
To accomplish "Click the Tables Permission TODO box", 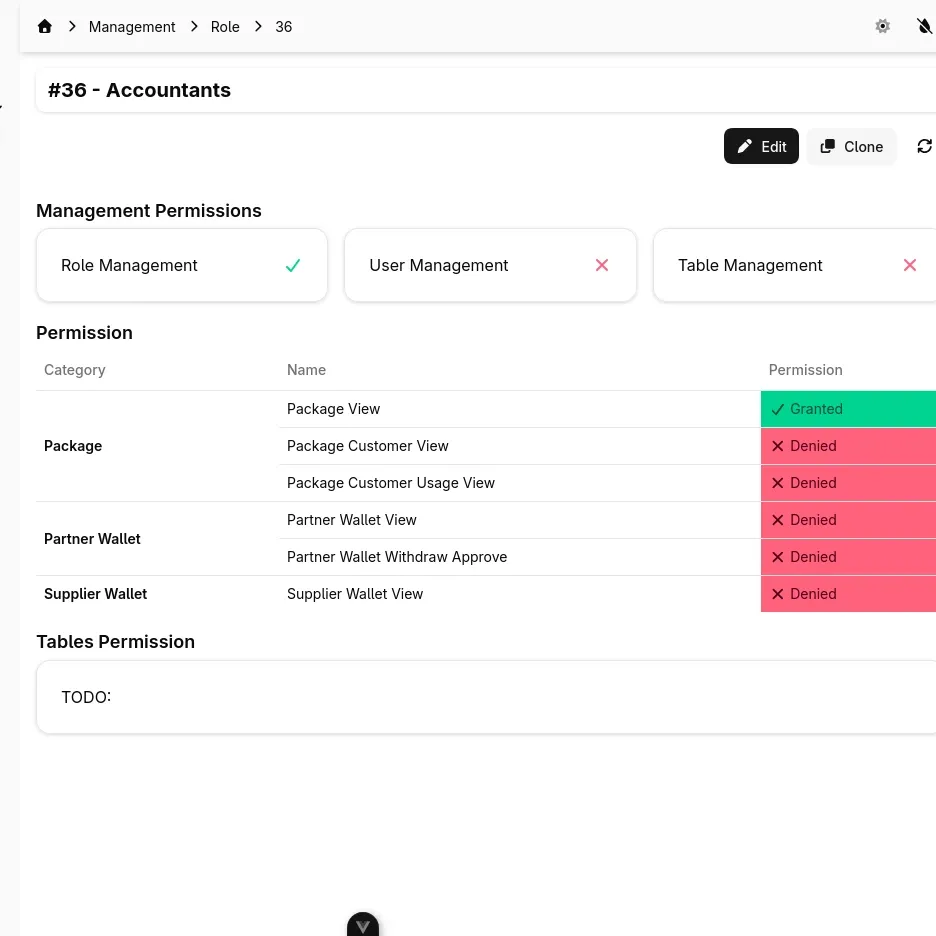I will point(486,697).
